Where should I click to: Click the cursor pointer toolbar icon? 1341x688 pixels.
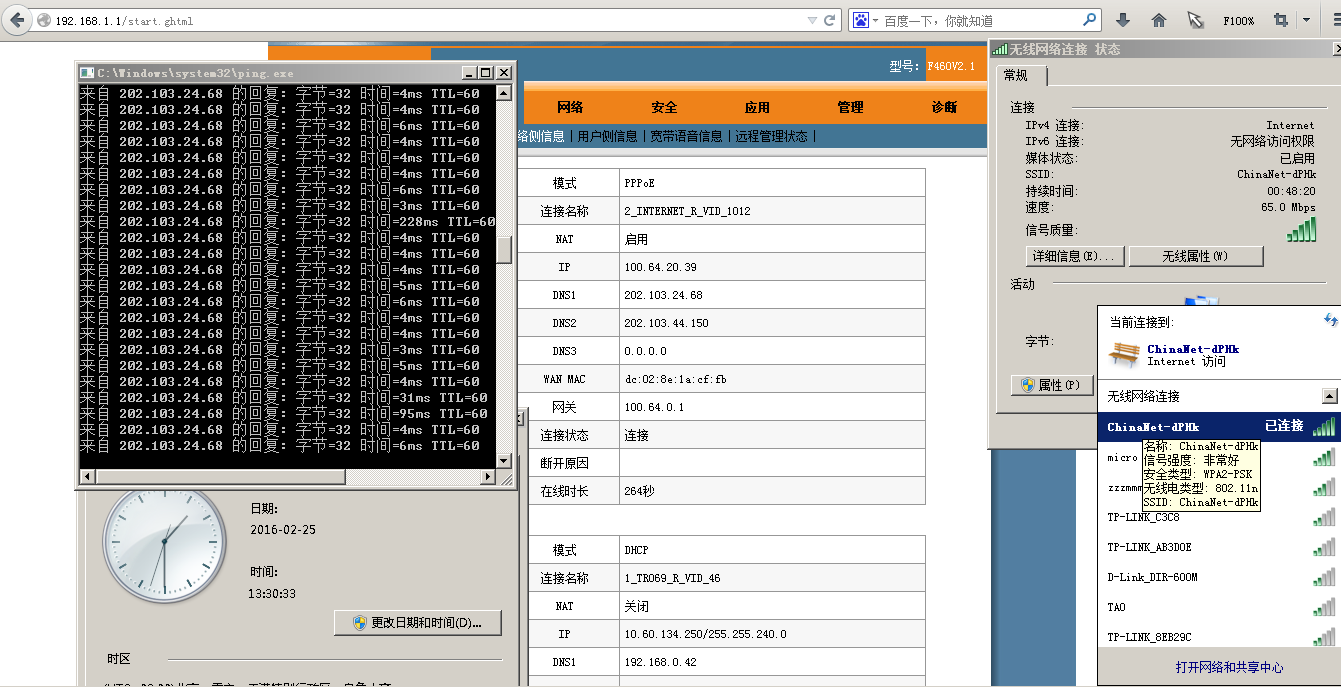(x=1195, y=20)
